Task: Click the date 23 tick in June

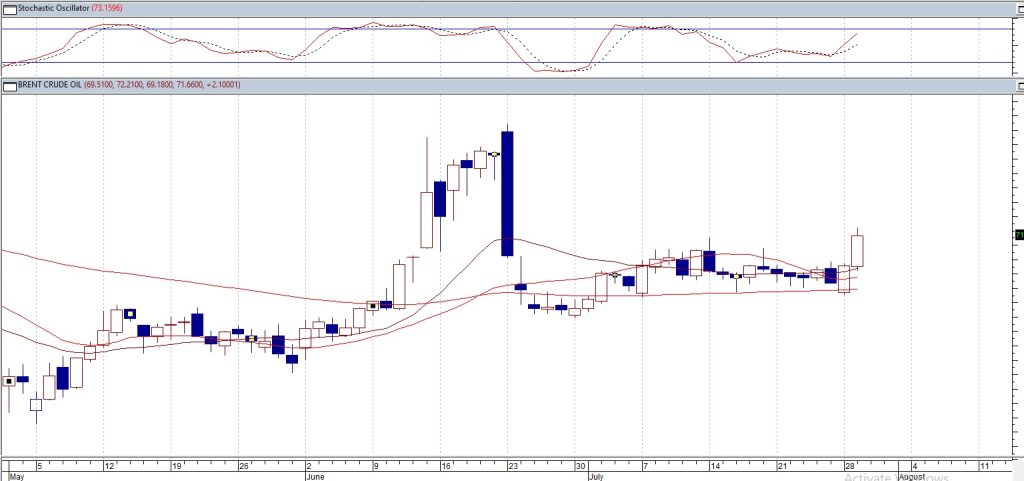Action: coord(511,466)
